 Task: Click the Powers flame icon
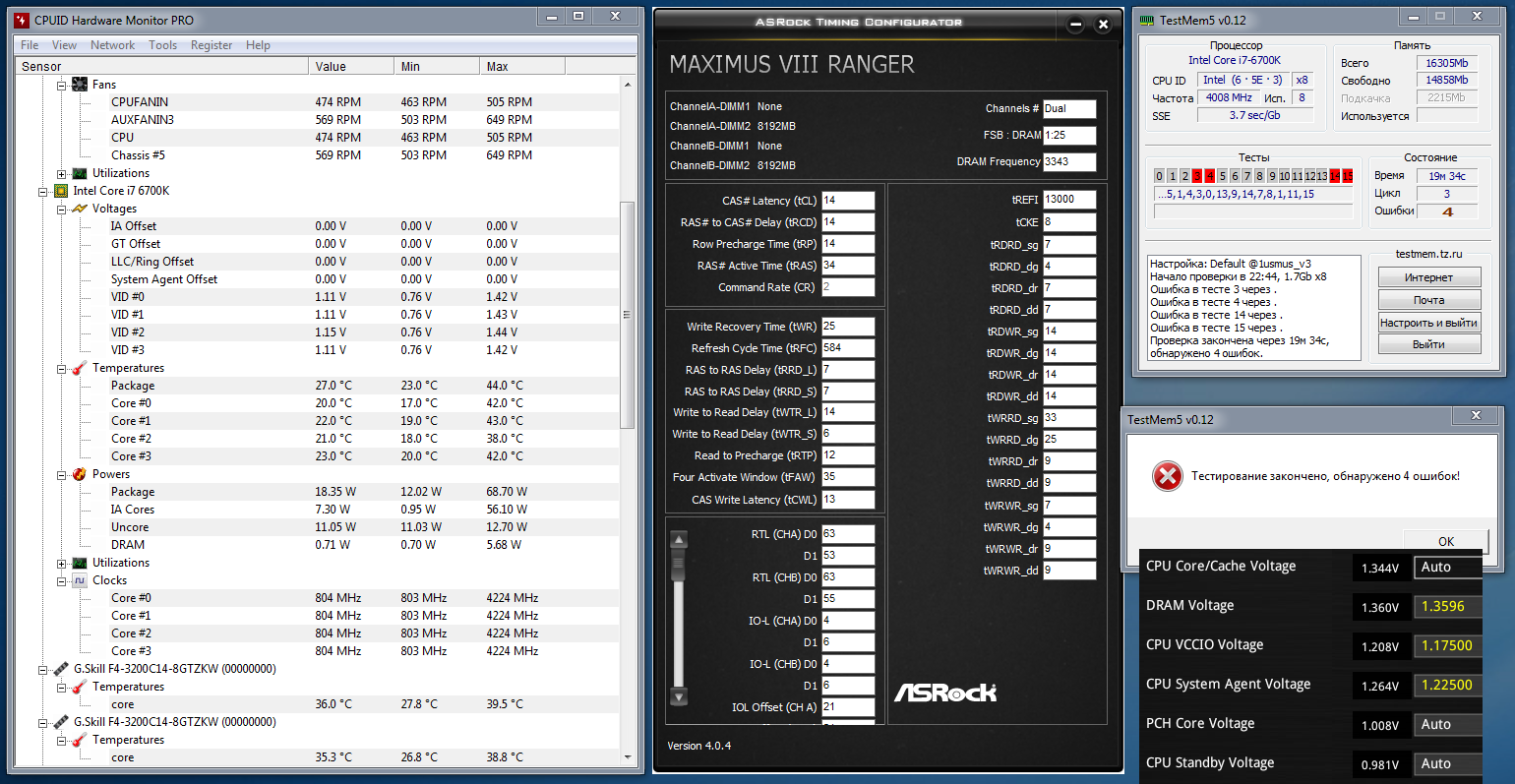(x=80, y=474)
